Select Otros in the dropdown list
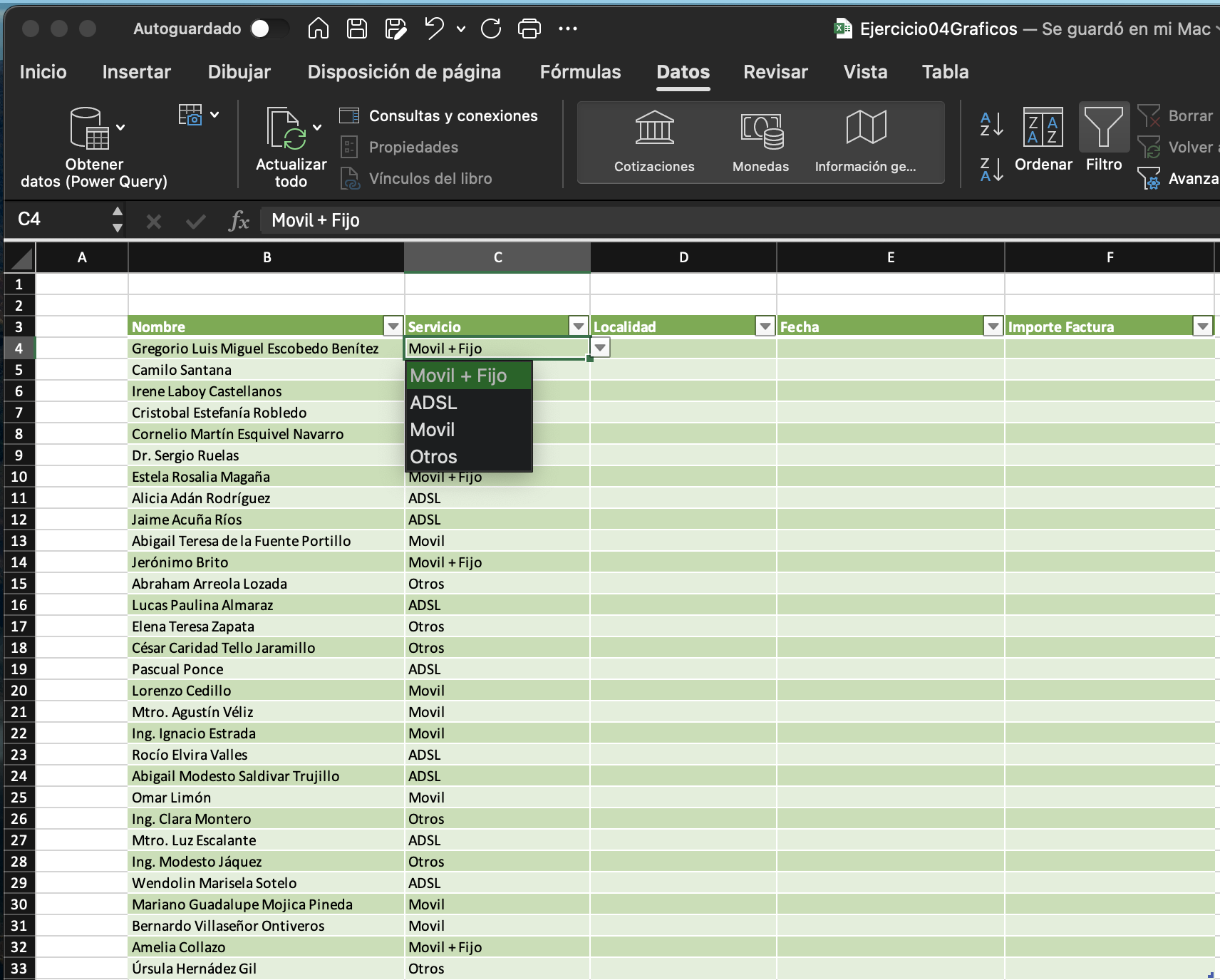 coord(433,457)
